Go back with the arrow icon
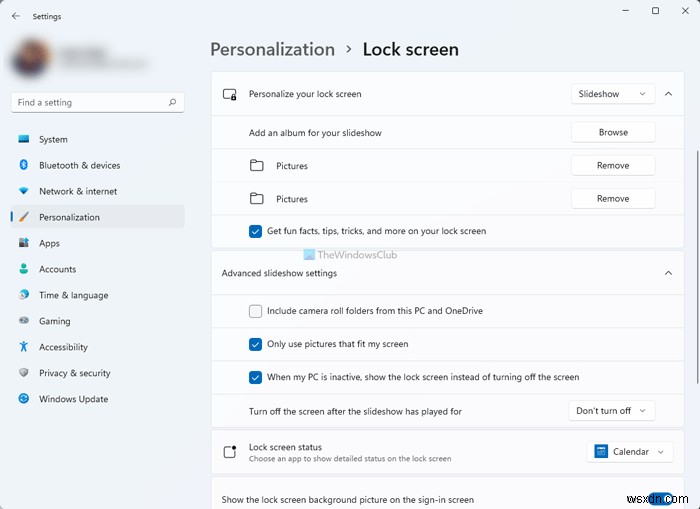 click(16, 16)
